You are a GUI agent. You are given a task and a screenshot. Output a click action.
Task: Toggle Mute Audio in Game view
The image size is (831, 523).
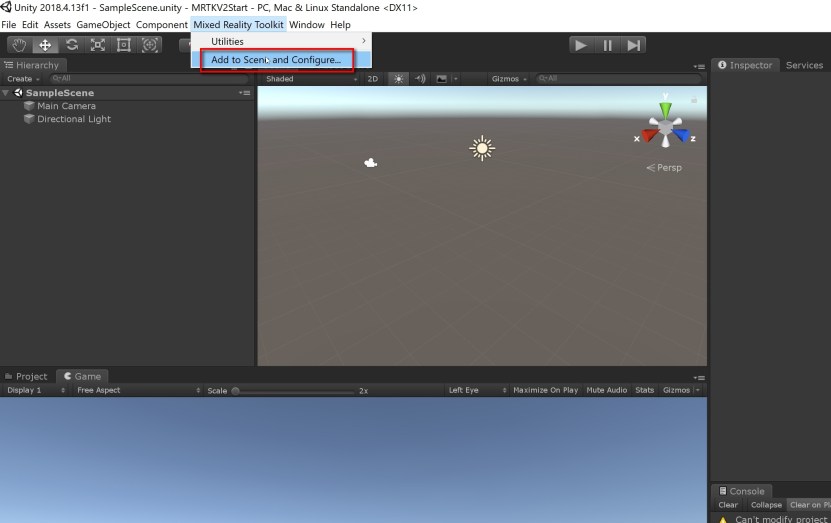coord(607,390)
